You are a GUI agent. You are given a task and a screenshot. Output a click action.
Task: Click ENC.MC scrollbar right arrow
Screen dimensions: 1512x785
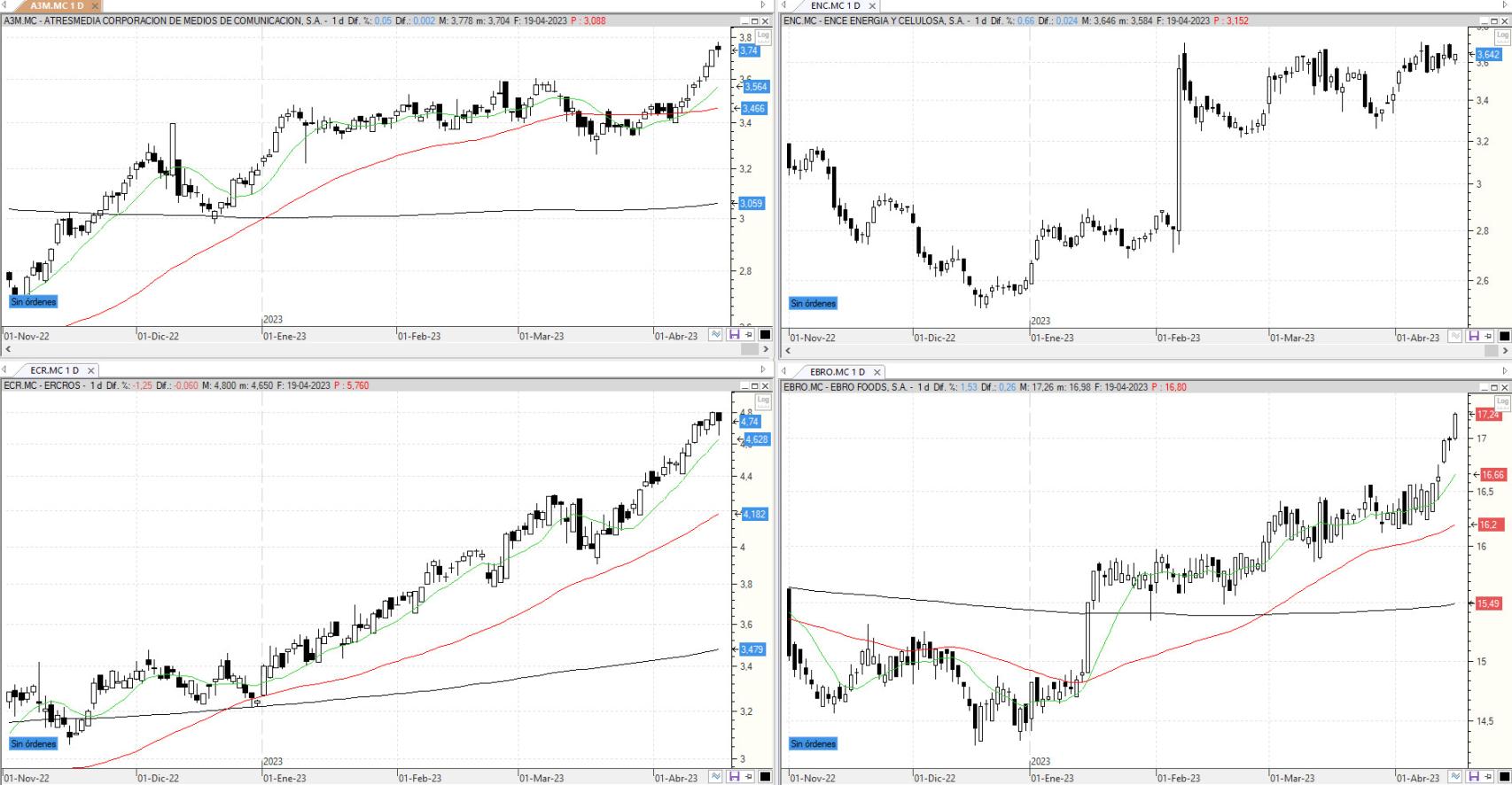pyautogui.click(x=1505, y=352)
